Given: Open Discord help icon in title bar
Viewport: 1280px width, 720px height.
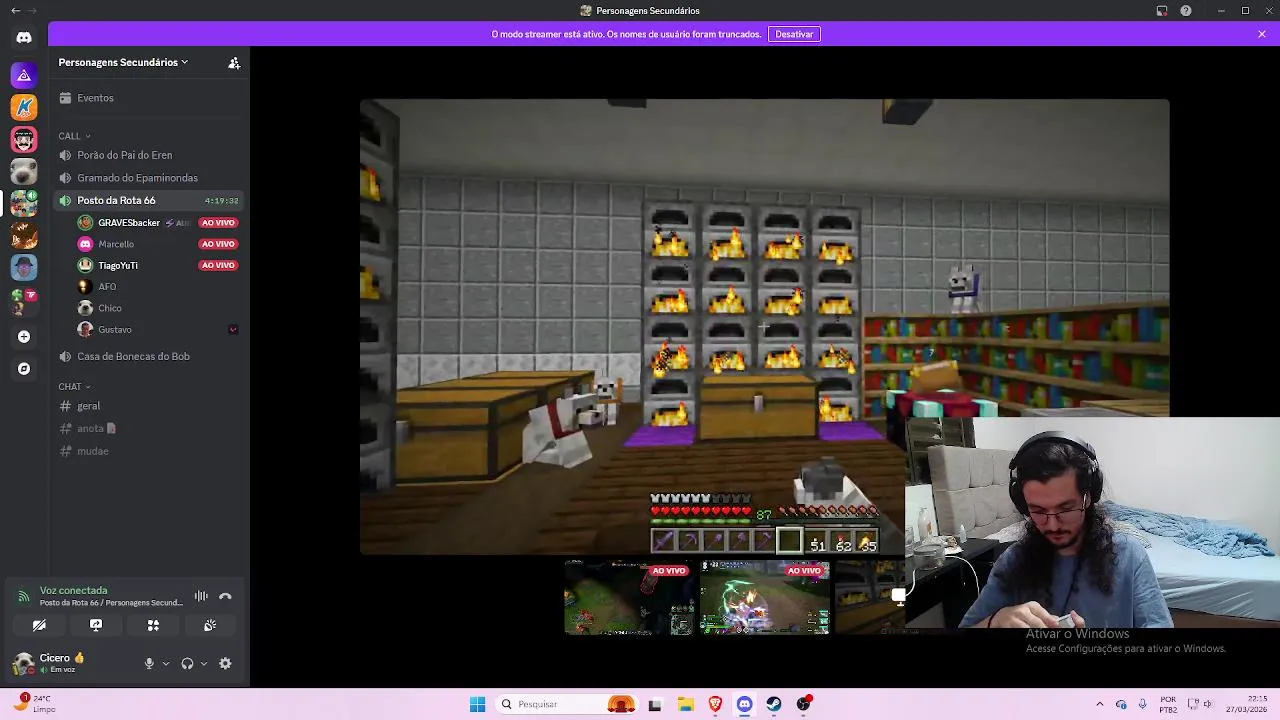Looking at the screenshot, I should click(1186, 10).
